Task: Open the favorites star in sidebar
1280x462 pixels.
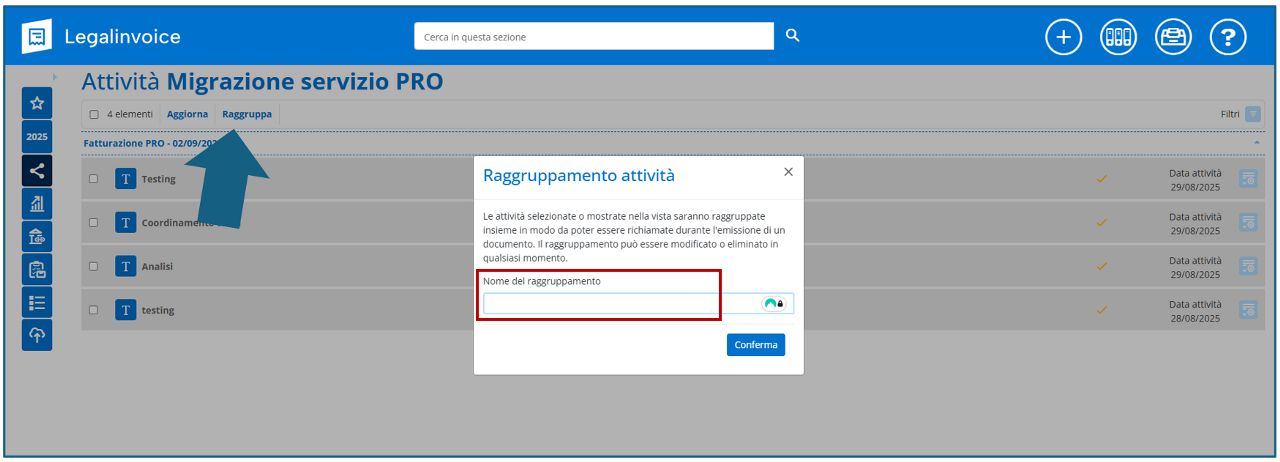Action: [x=37, y=103]
